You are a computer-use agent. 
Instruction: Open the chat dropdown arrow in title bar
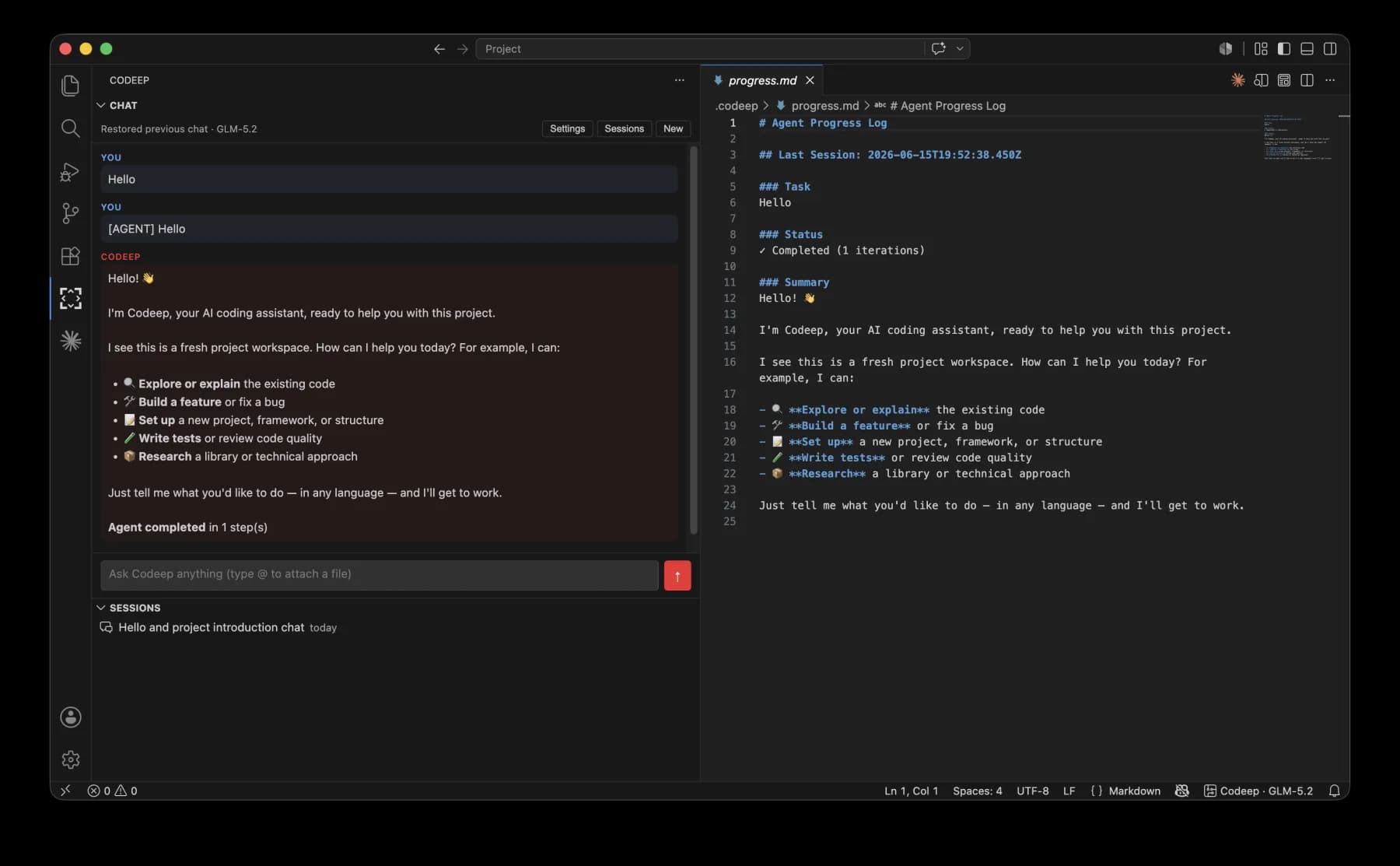960,48
